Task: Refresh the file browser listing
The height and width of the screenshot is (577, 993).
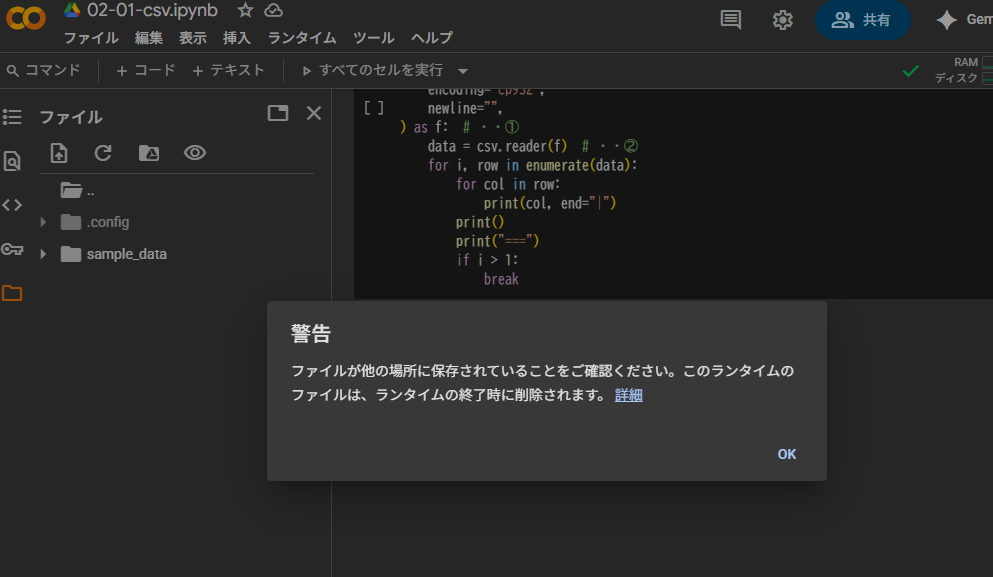Action: coord(103,153)
